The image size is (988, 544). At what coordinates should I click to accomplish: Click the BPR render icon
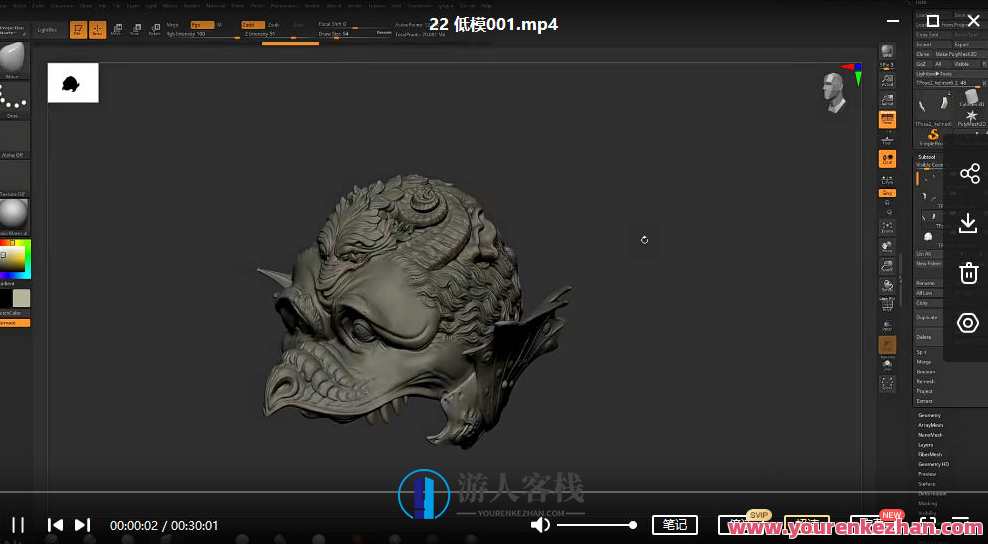[887, 52]
